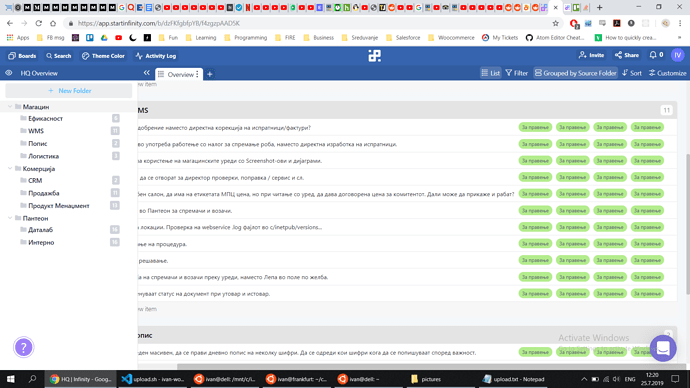Open a new browser tab
Viewport: 690px width, 388px height.
599,7
